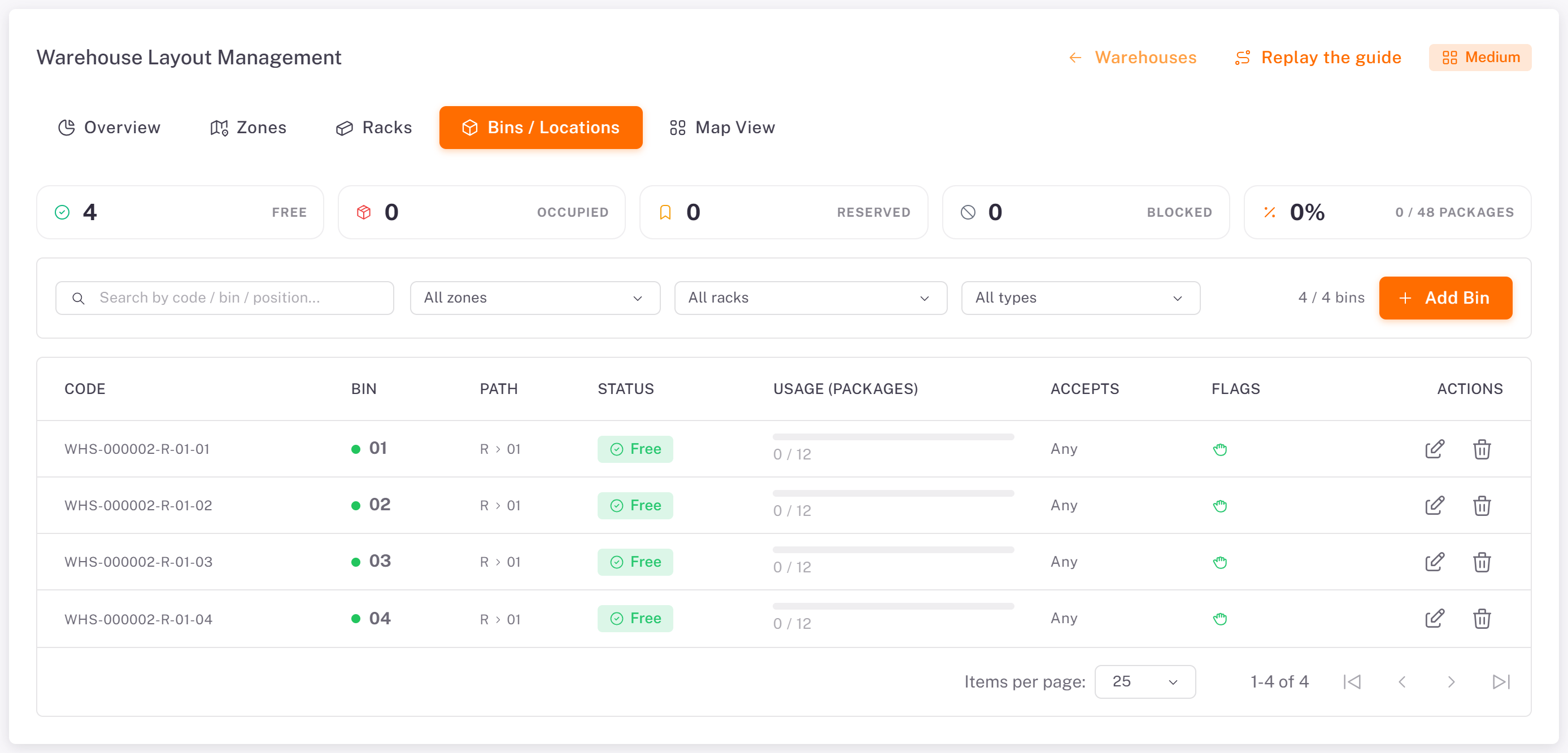Open the All racks filter dropdown
Screen dimensions: 1568x753
(x=810, y=298)
